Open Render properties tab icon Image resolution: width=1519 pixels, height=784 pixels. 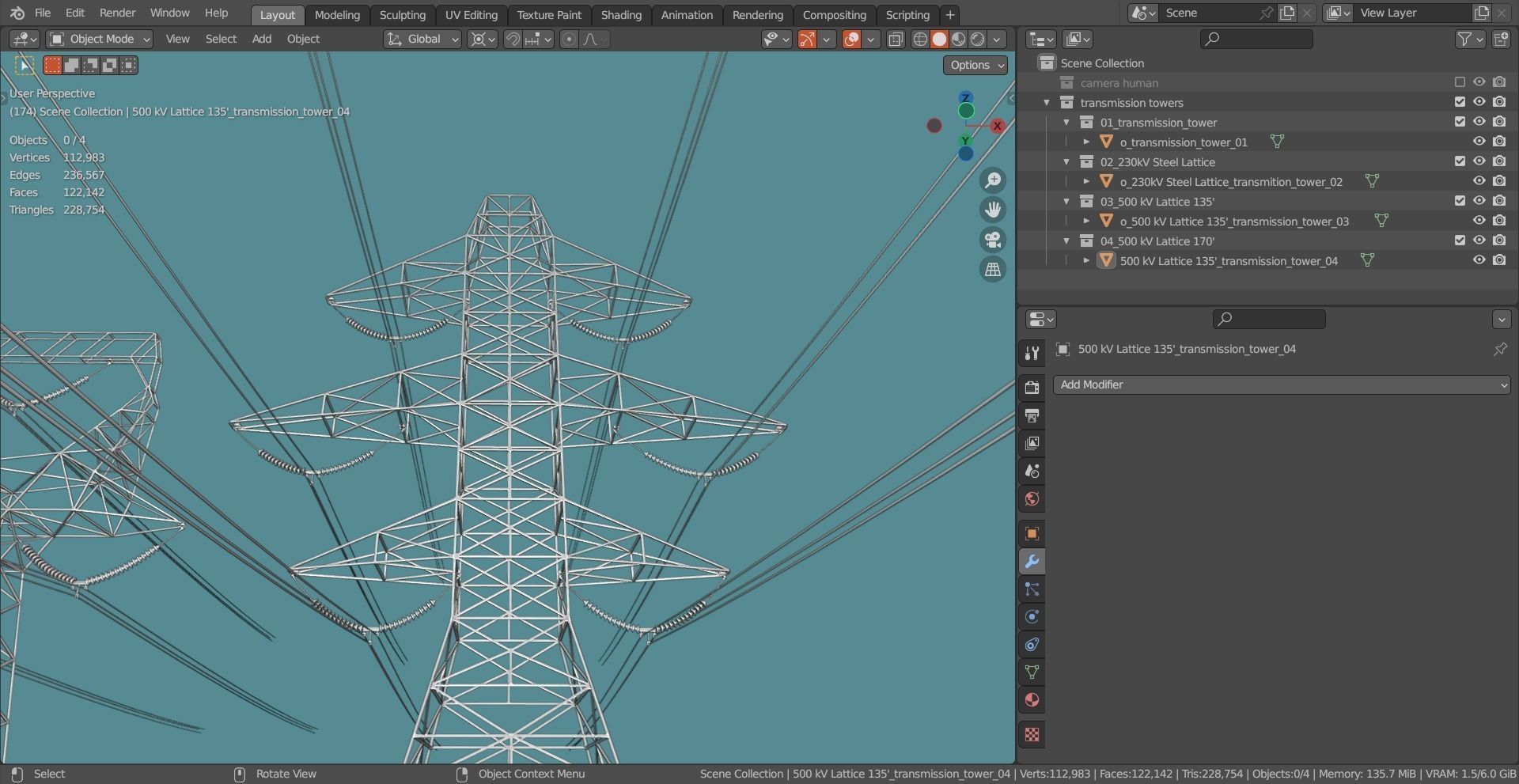(x=1032, y=387)
